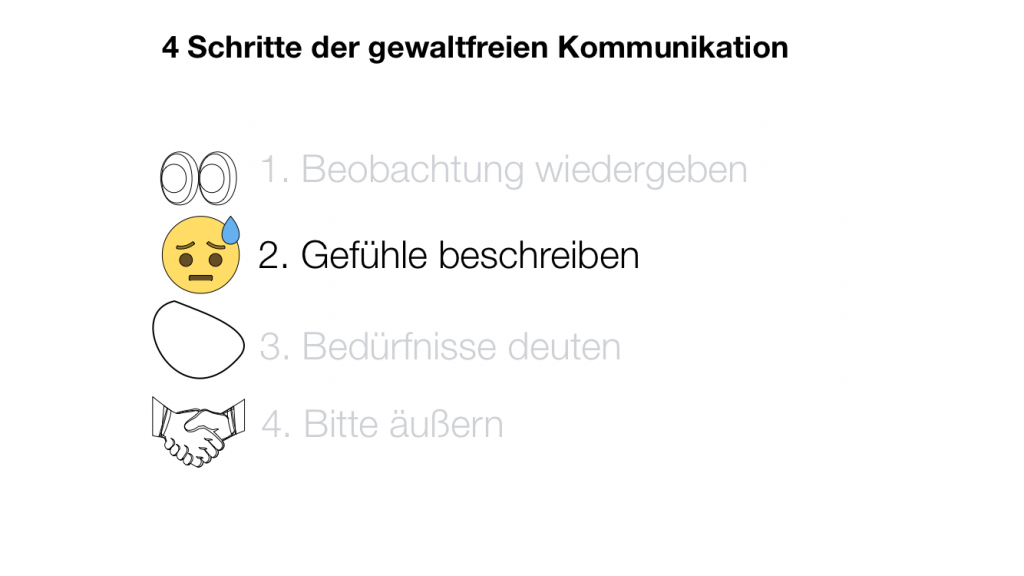The width and height of the screenshot is (1024, 576).
Task: Click "Kommunikation" in the slide title
Action: click(x=673, y=47)
